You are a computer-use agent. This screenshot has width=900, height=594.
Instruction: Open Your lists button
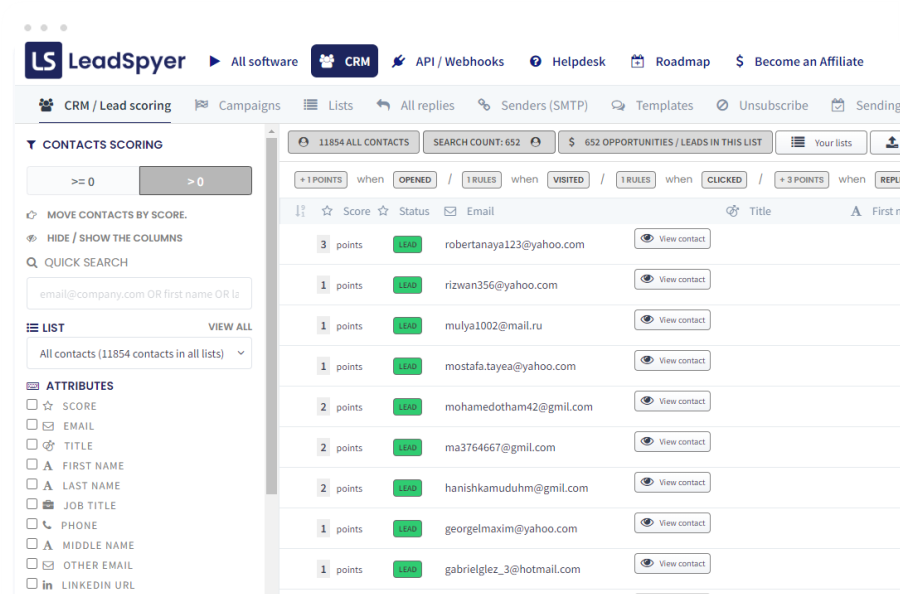pos(821,142)
